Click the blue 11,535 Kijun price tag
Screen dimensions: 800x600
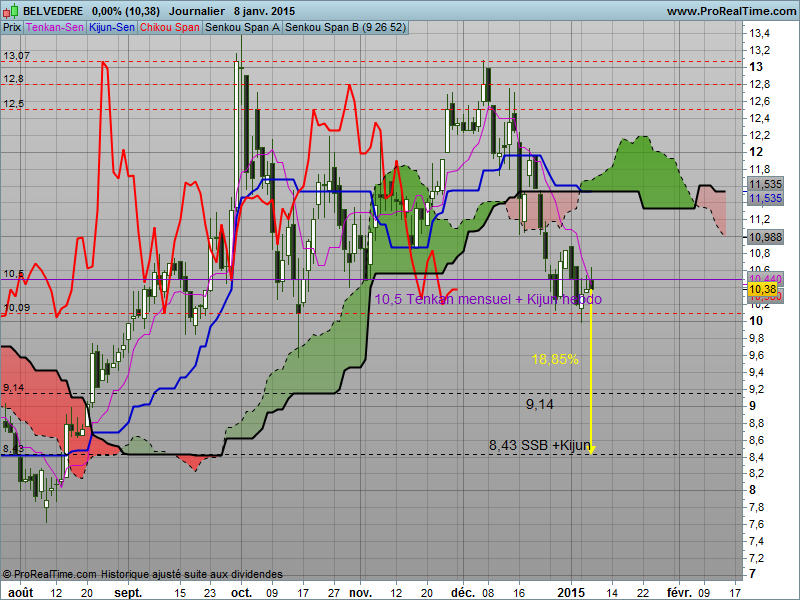coord(765,198)
